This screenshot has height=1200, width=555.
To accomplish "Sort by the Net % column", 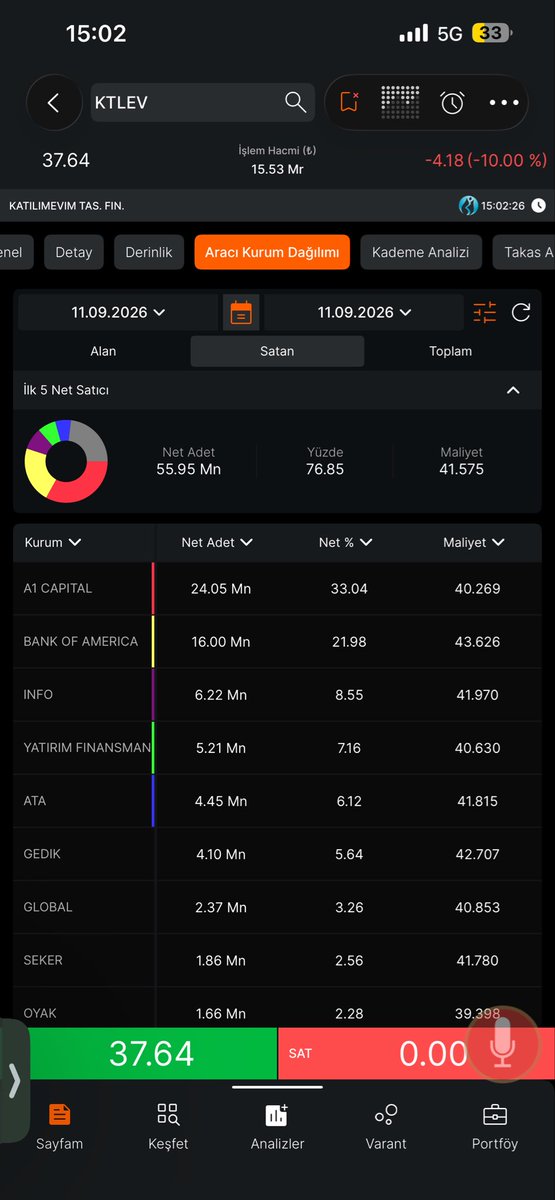I will 346,542.
